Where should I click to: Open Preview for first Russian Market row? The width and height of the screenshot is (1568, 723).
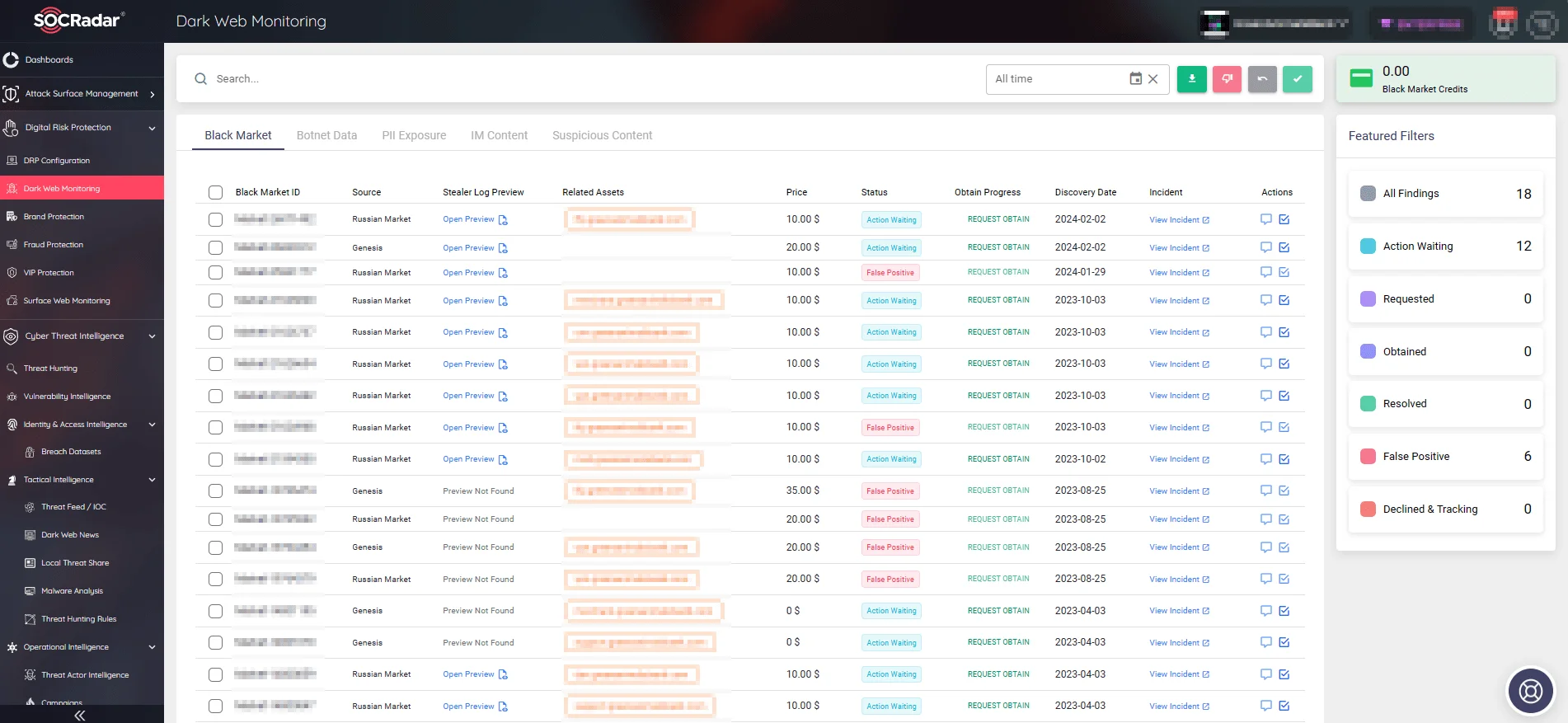coord(475,219)
